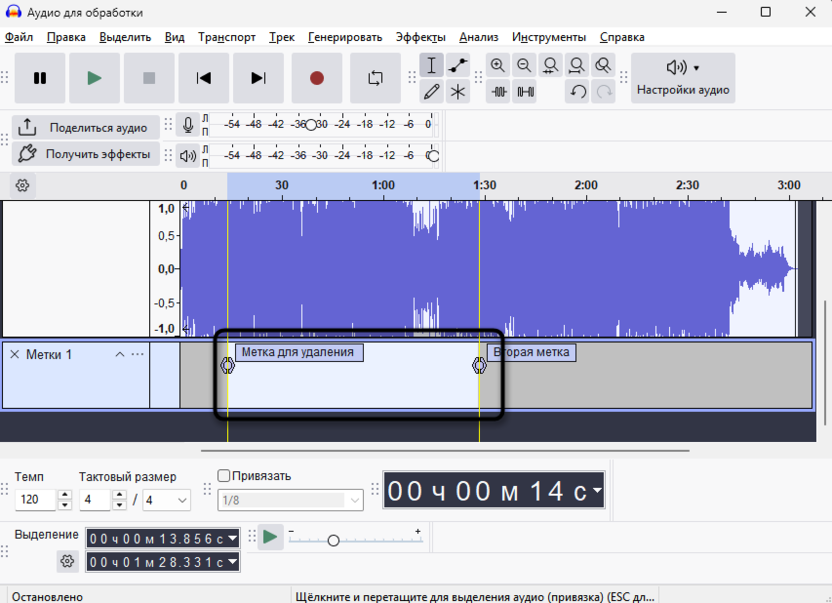Click the Получить эффекты button
This screenshot has width=832, height=603.
85,154
